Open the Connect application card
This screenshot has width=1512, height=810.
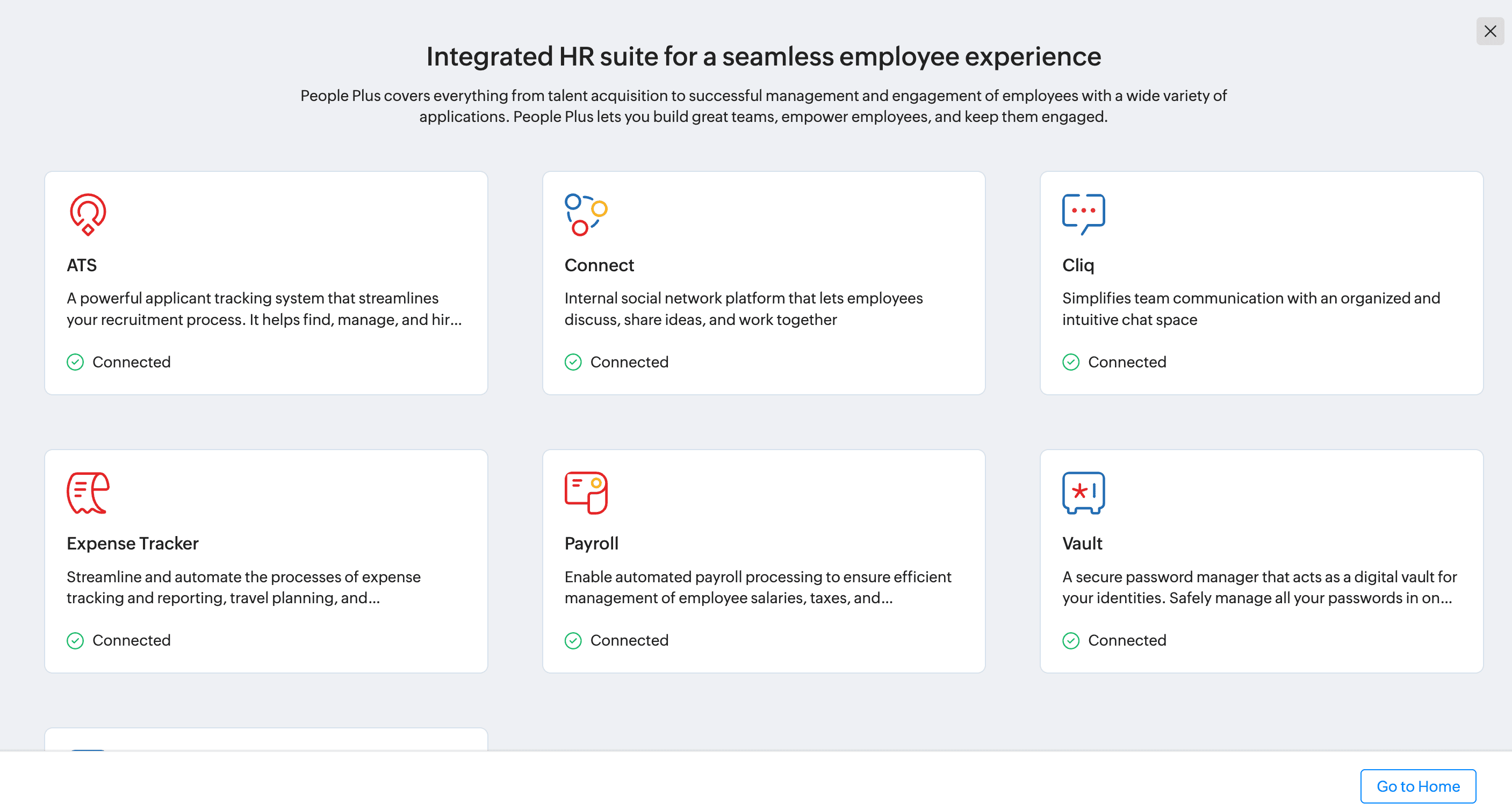click(x=764, y=283)
